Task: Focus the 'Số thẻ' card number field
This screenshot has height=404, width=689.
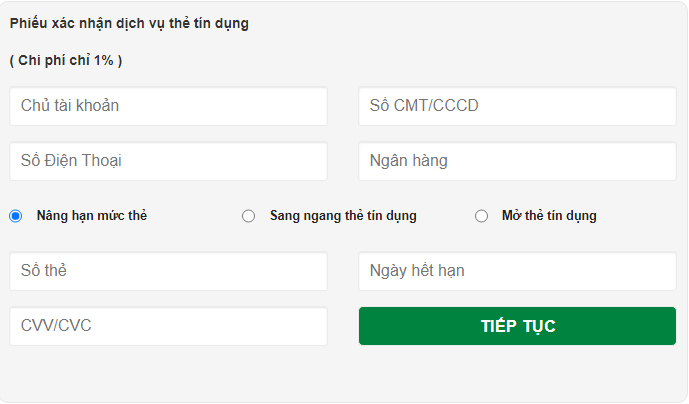Action: click(x=168, y=271)
